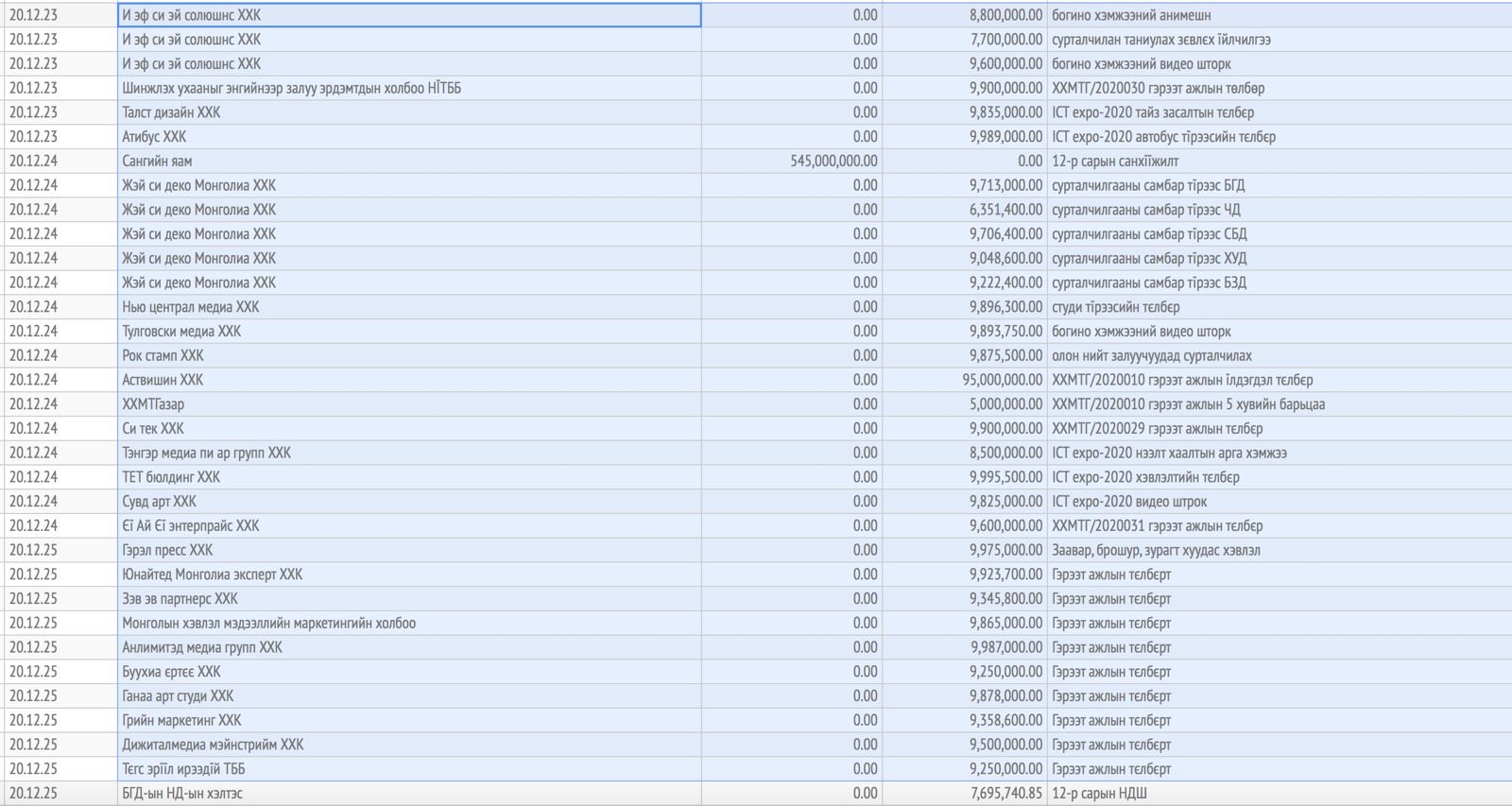
Task: Click 'олон нийт залуучуудад сурталчилах' cell
Action: tap(1280, 355)
